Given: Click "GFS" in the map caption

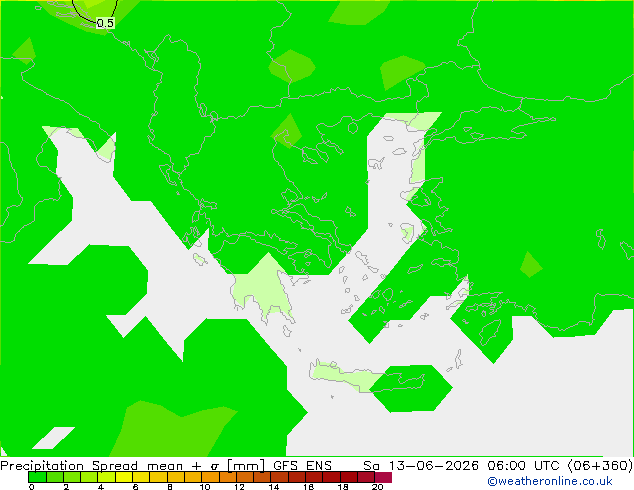Looking at the screenshot, I should point(286,466).
